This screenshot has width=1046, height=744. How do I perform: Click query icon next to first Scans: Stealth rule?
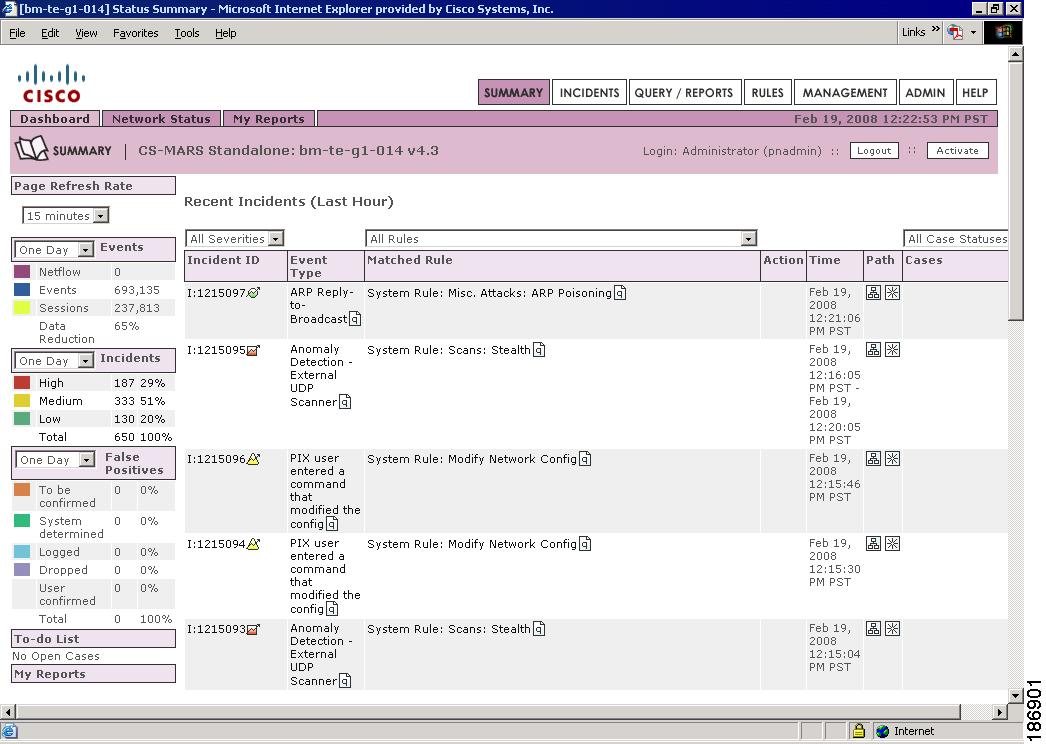[539, 350]
